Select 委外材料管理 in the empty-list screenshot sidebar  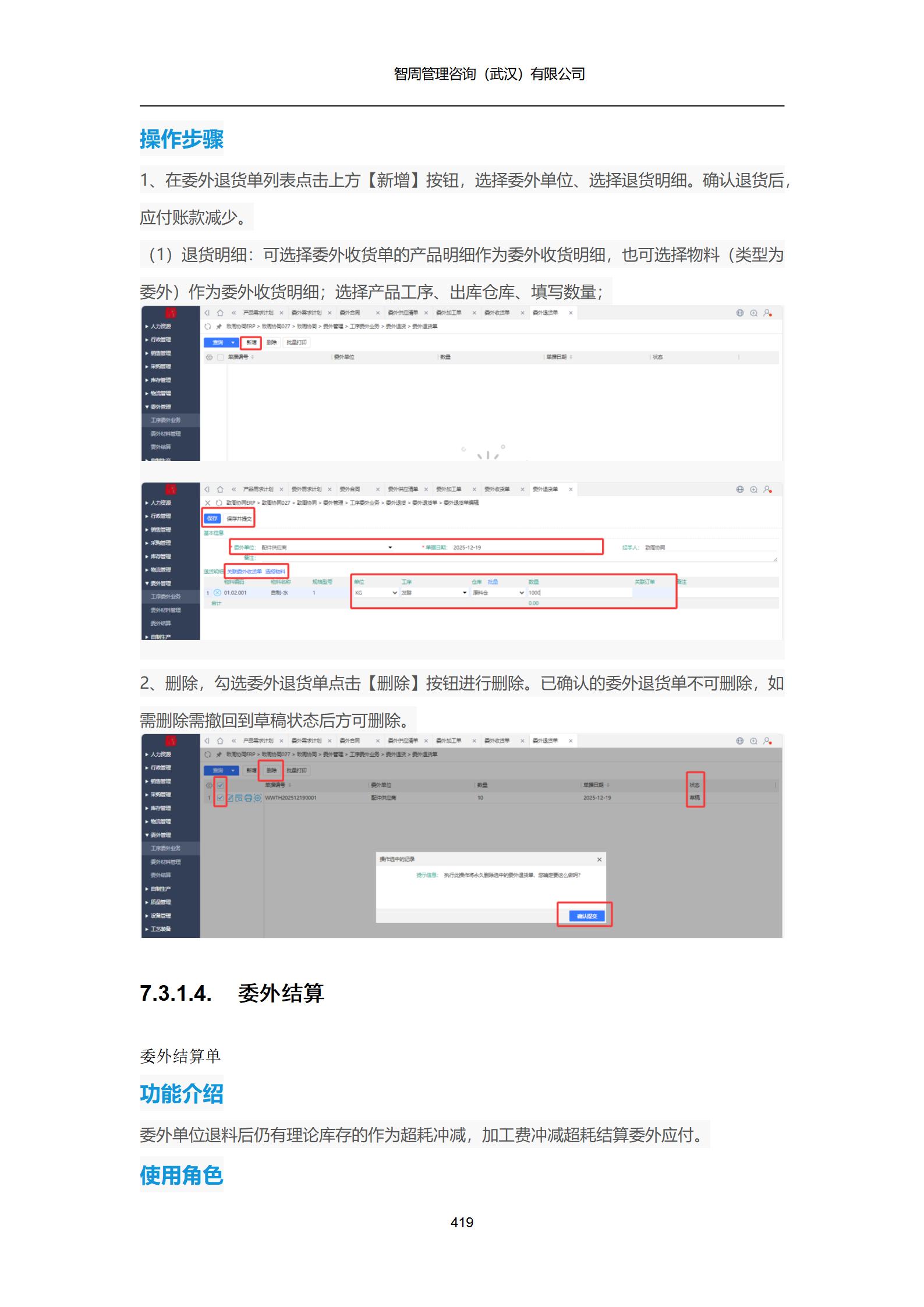point(166,434)
